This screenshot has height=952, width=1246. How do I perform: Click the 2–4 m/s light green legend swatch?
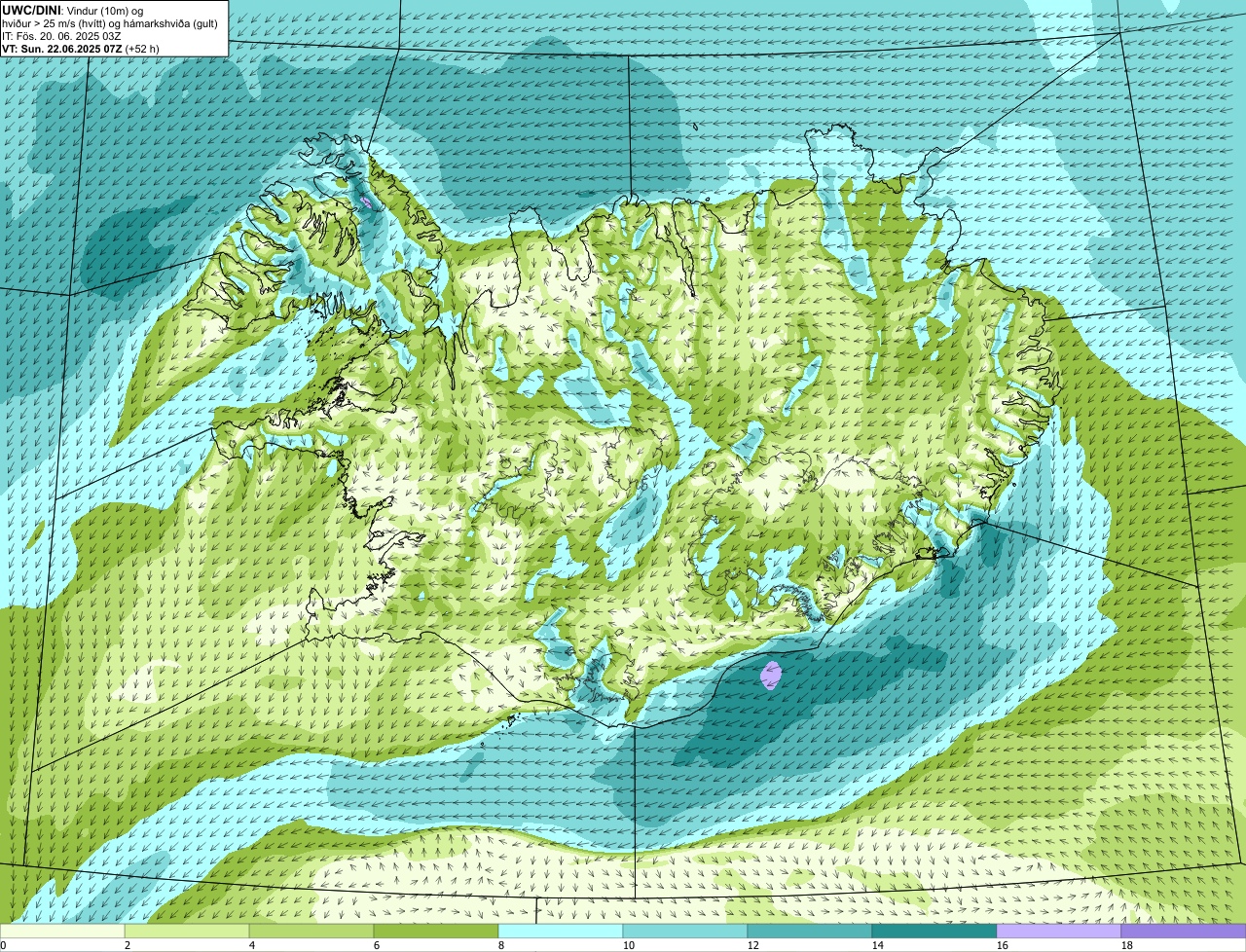[187, 932]
